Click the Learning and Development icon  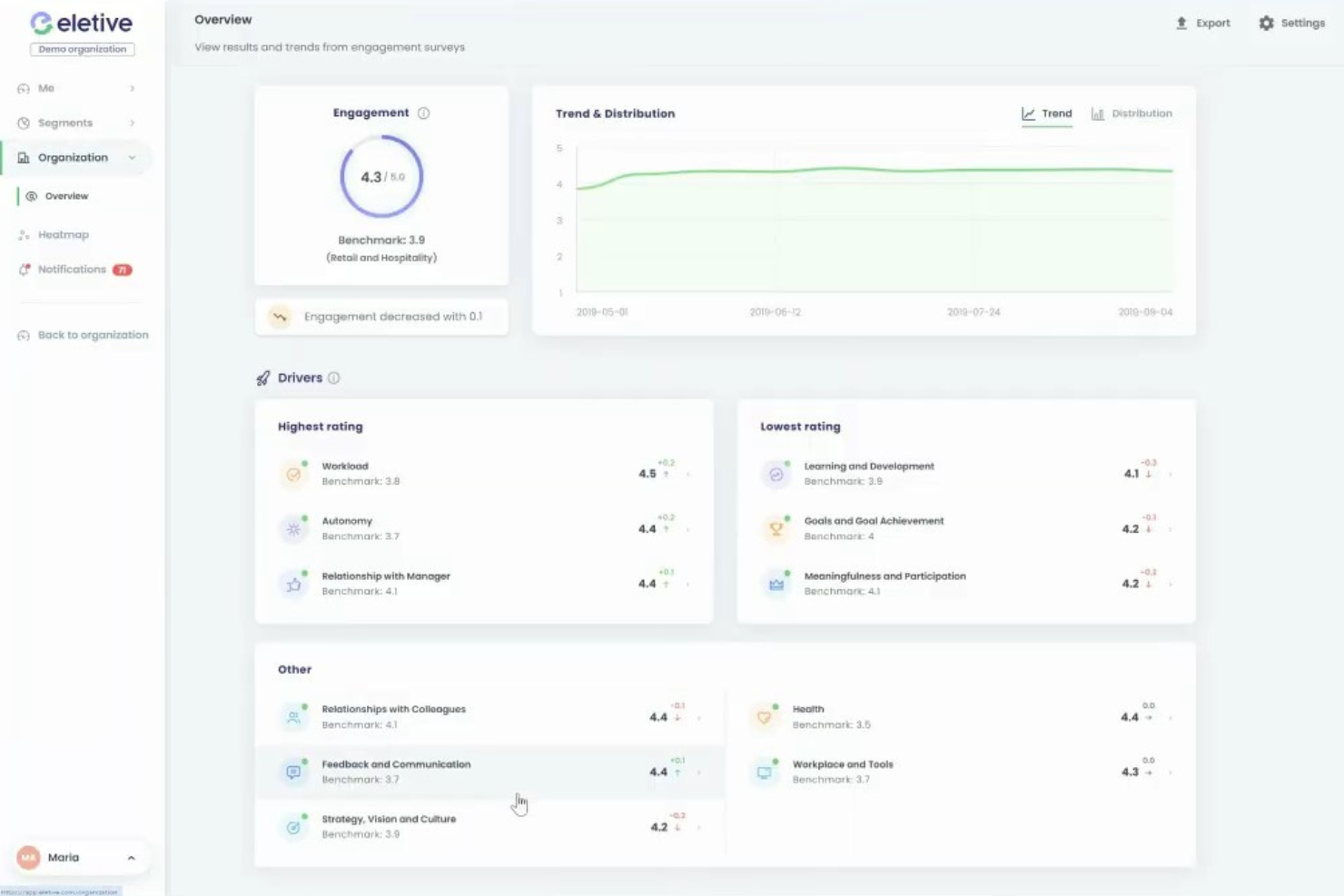click(776, 474)
